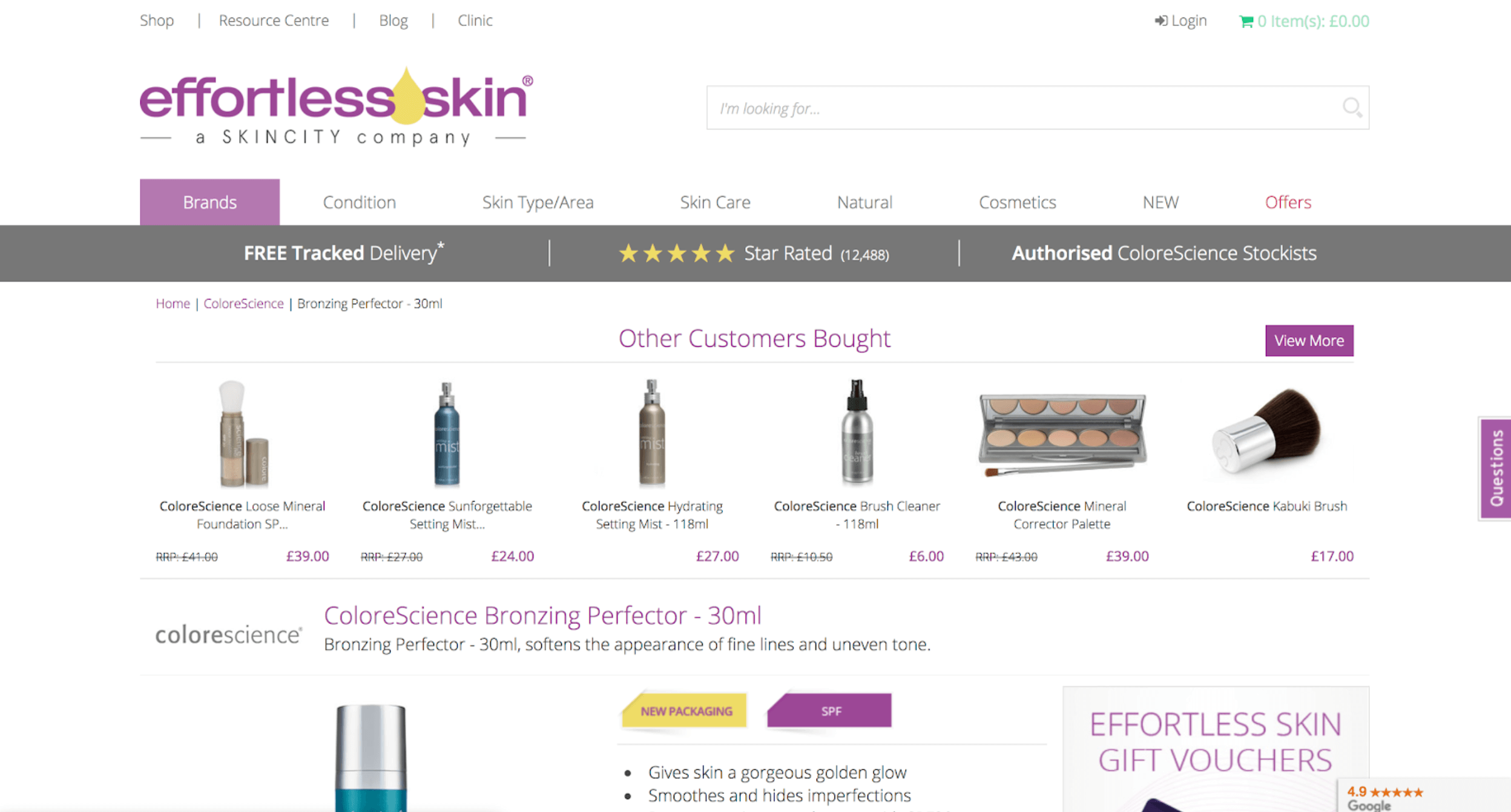Viewport: 1511px width, 812px height.
Task: Select the Brush Cleaner product image
Action: click(857, 433)
